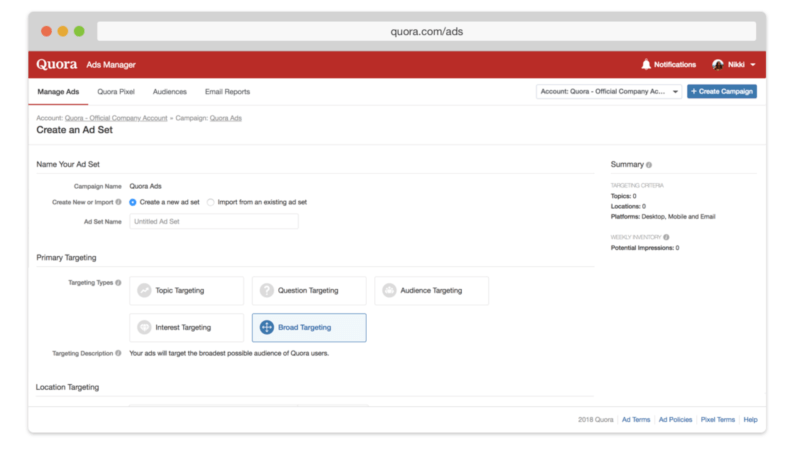Switch to the Quora Pixel tab

[x=116, y=92]
